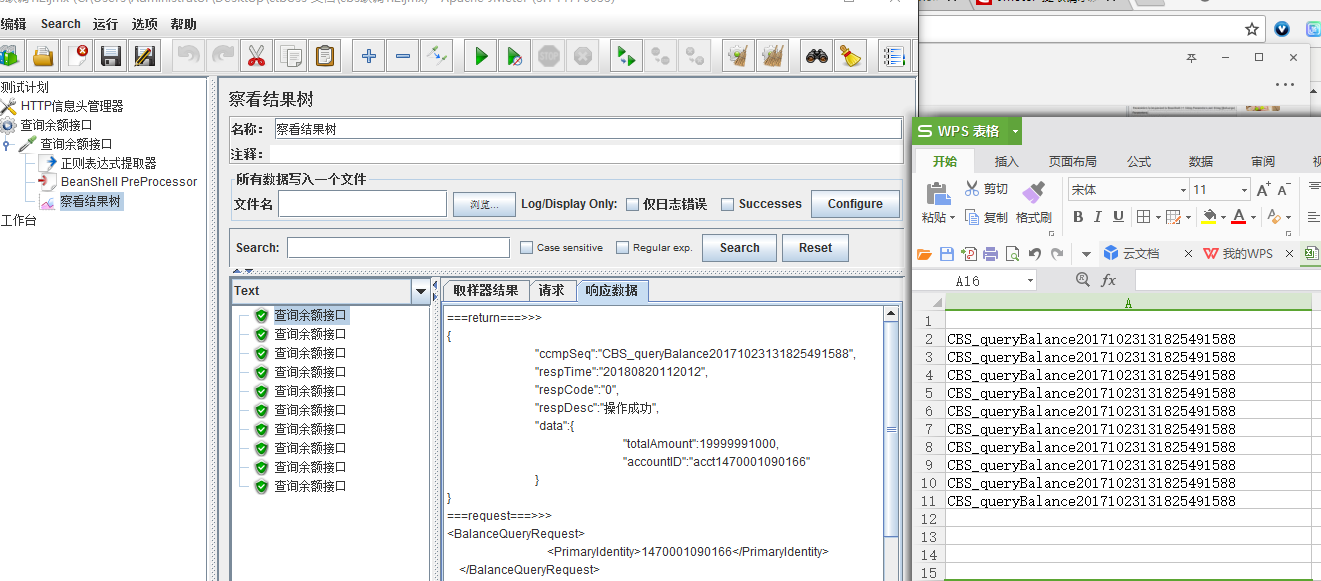Toggle Bold formatting in WPS ribbon
The image size is (1321, 581).
click(1077, 217)
